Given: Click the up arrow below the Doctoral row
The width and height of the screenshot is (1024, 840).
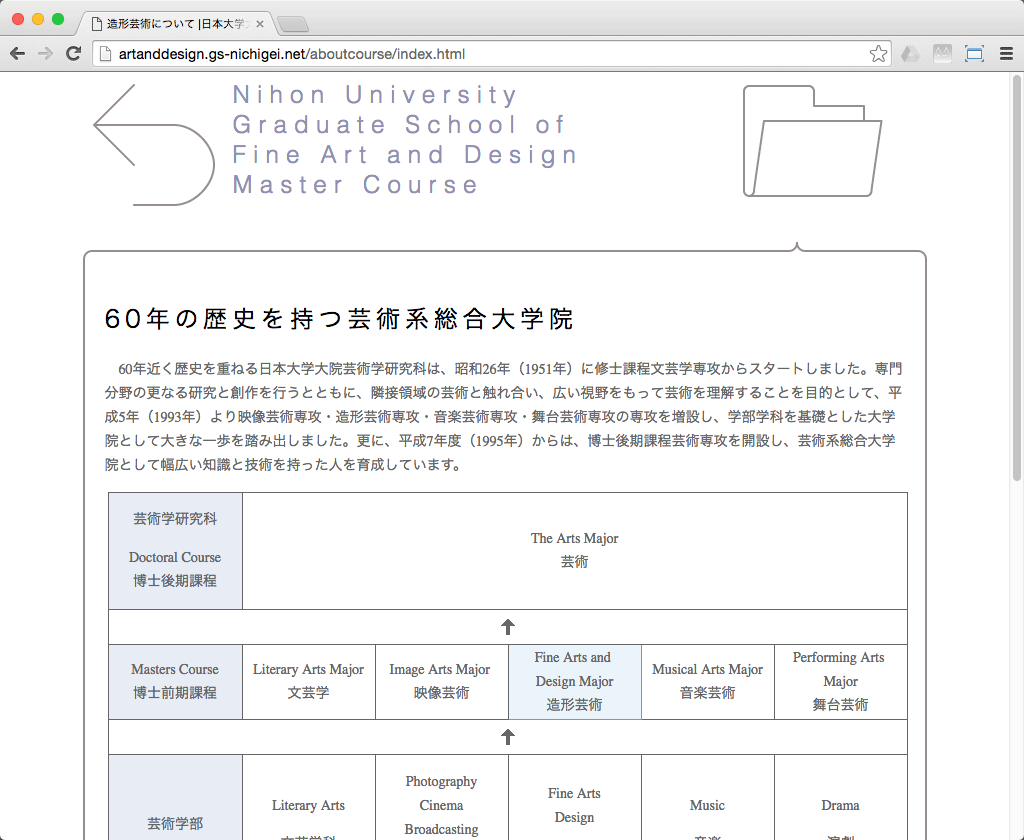Looking at the screenshot, I should pyautogui.click(x=507, y=627).
